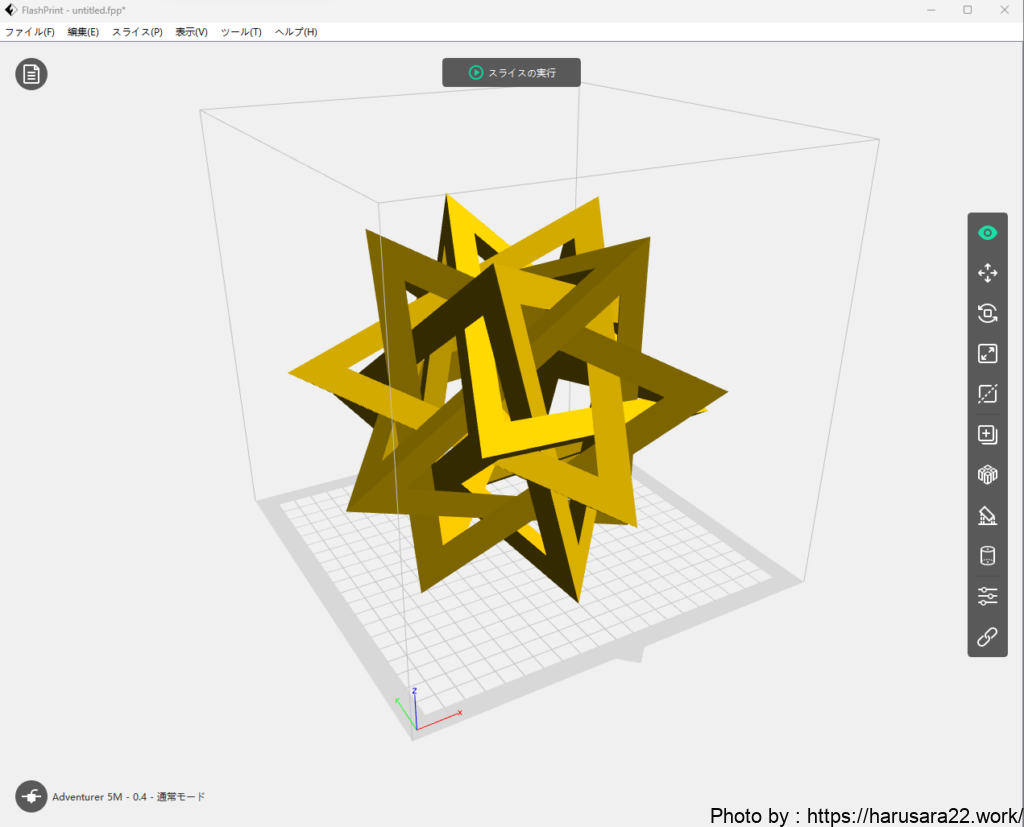Viewport: 1024px width, 827px height.
Task: Expand the ツール(T) menu
Action: pyautogui.click(x=241, y=32)
